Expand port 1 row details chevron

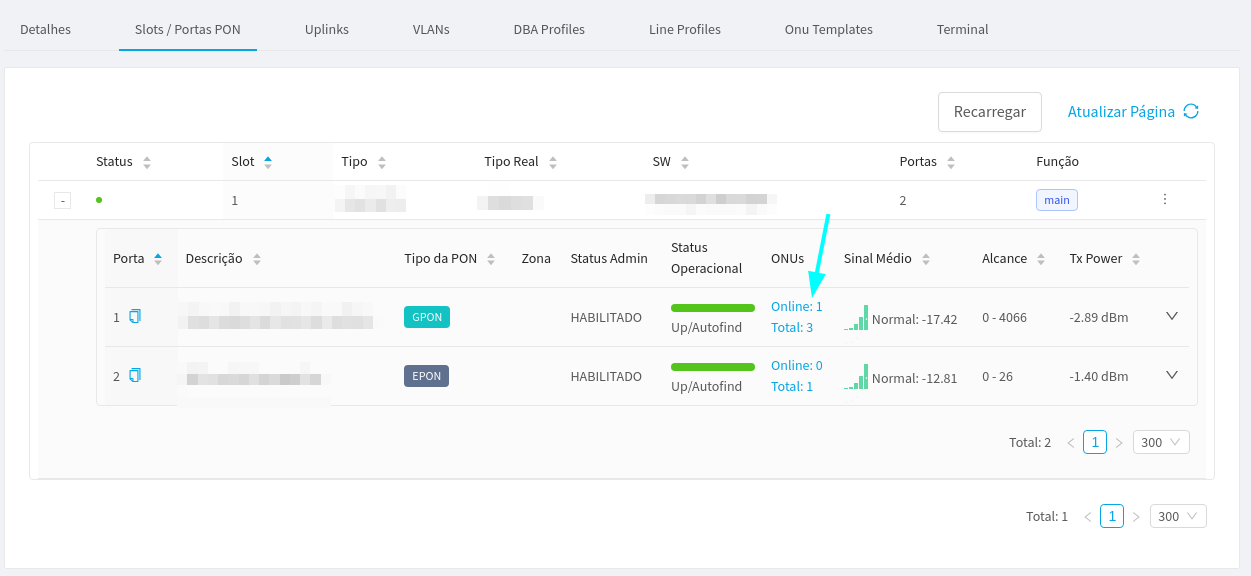coord(1172,316)
